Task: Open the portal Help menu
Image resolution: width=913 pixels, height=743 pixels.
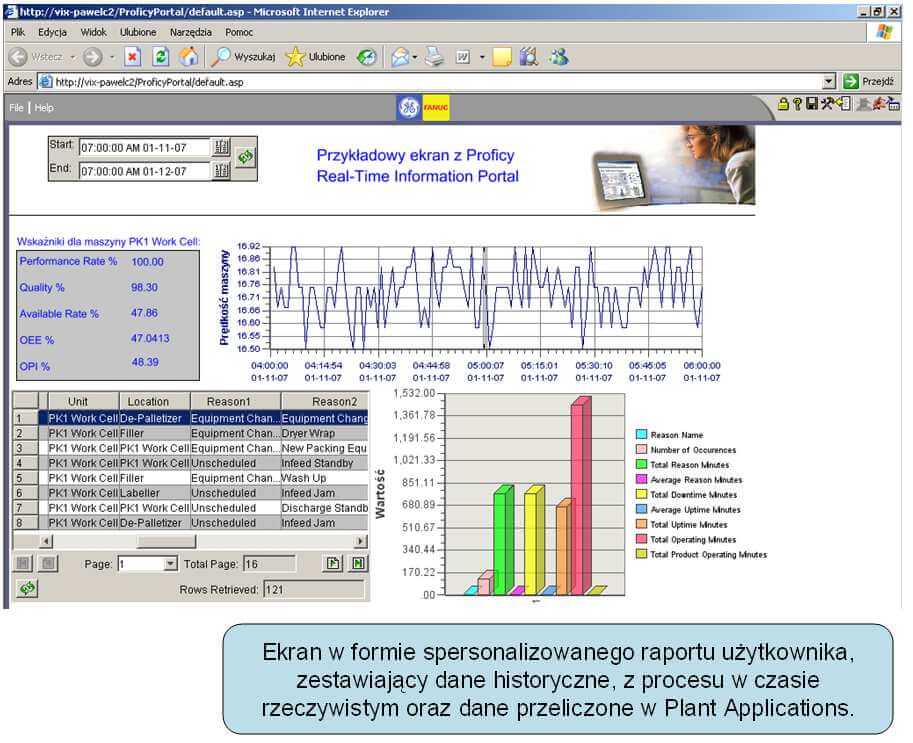Action: tap(44, 108)
